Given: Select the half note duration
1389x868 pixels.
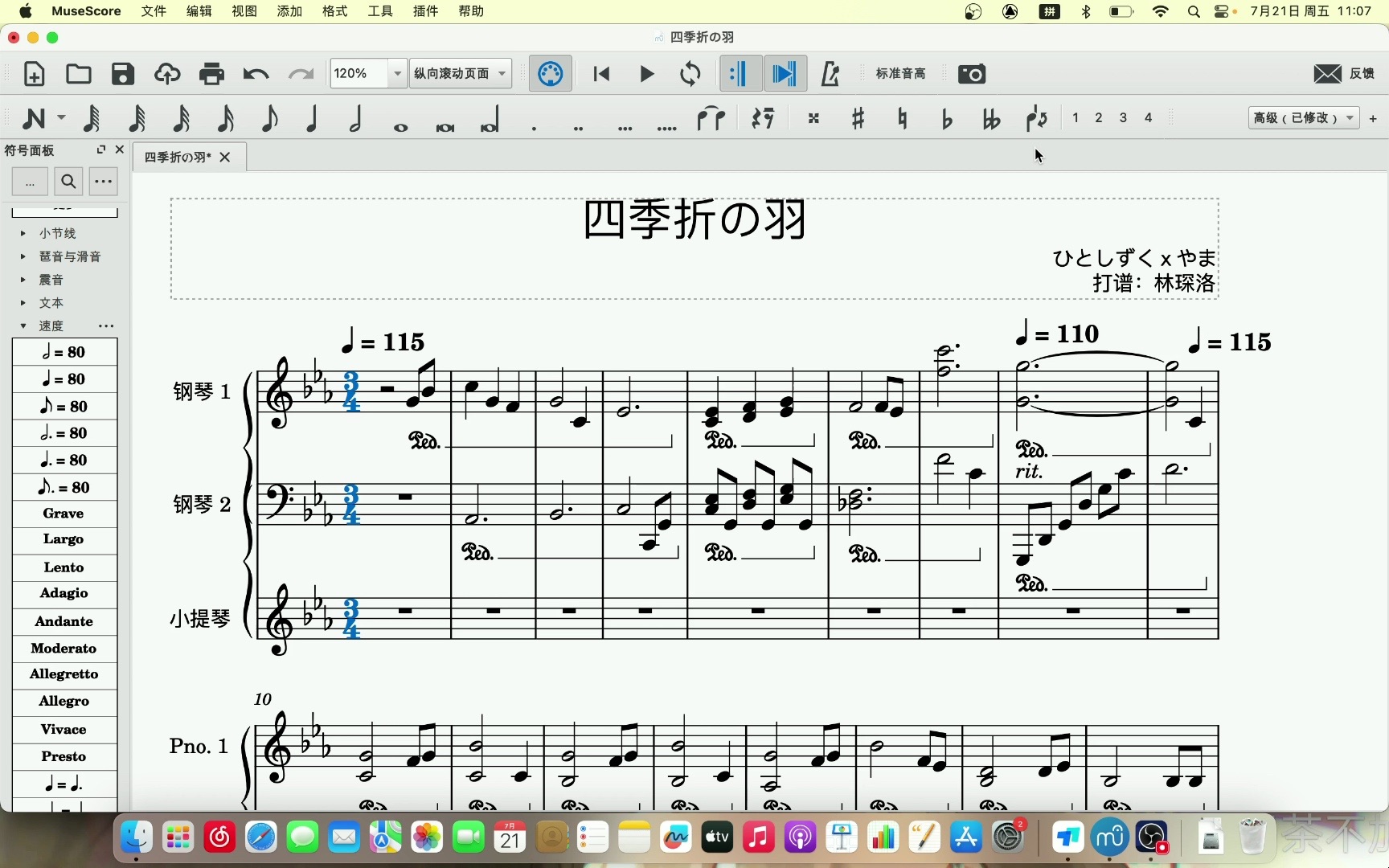Looking at the screenshot, I should click(x=356, y=118).
